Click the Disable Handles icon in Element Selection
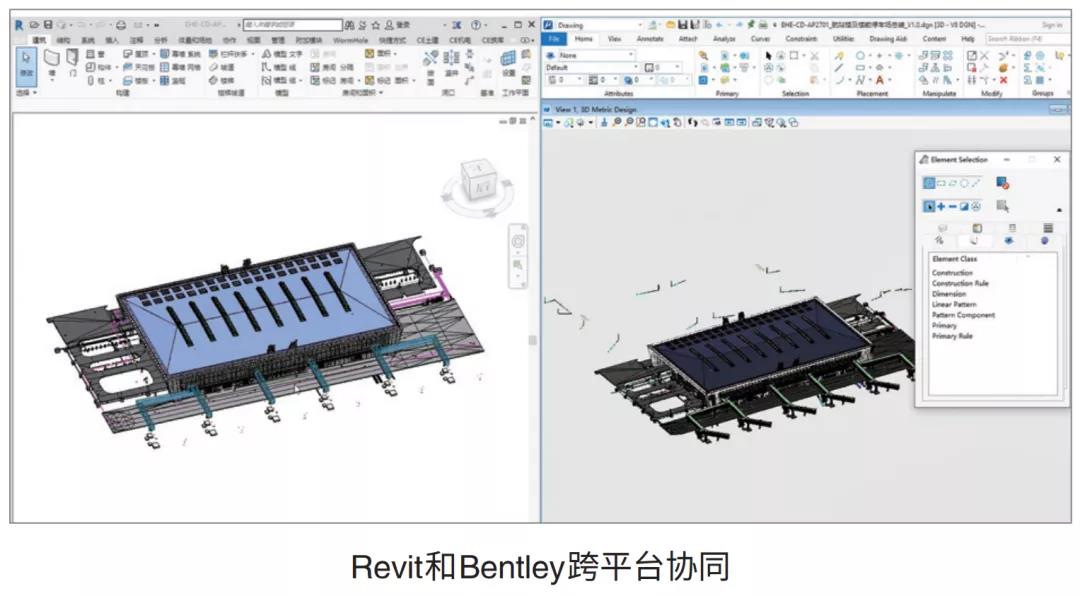Viewport: 1080px width, 596px height. (1003, 183)
